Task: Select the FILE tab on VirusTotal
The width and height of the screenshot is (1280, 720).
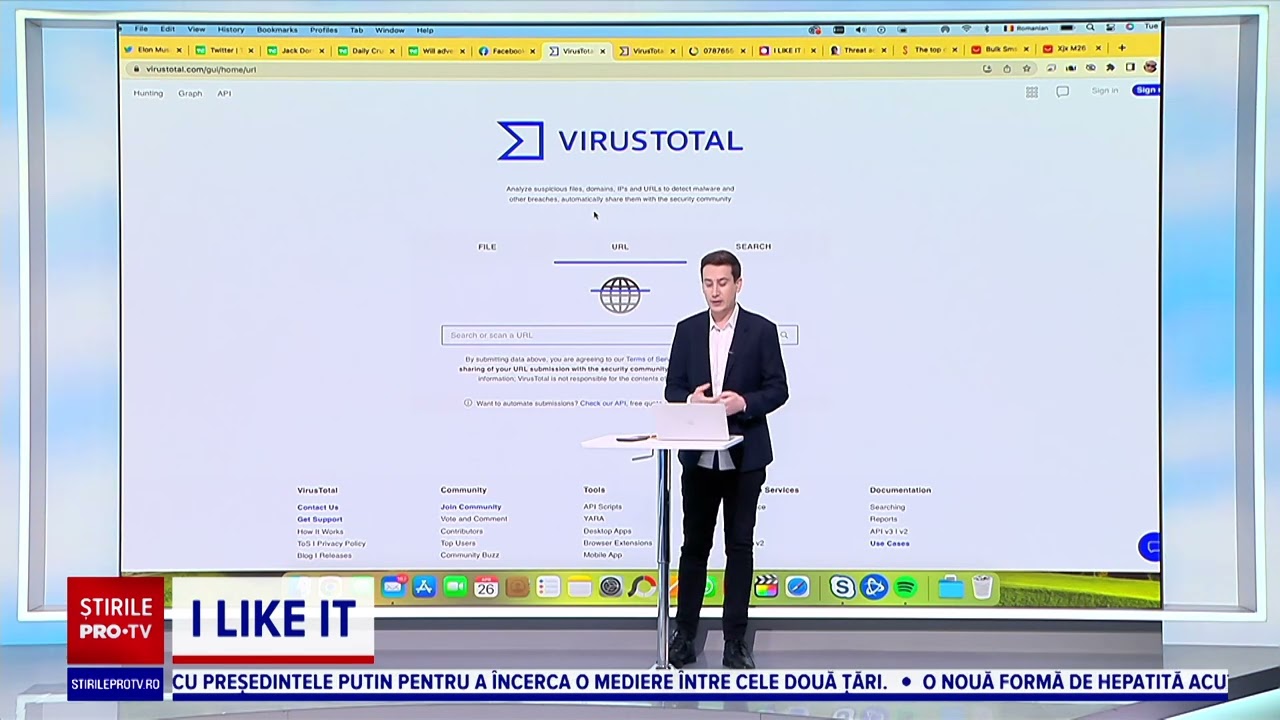Action: click(487, 246)
